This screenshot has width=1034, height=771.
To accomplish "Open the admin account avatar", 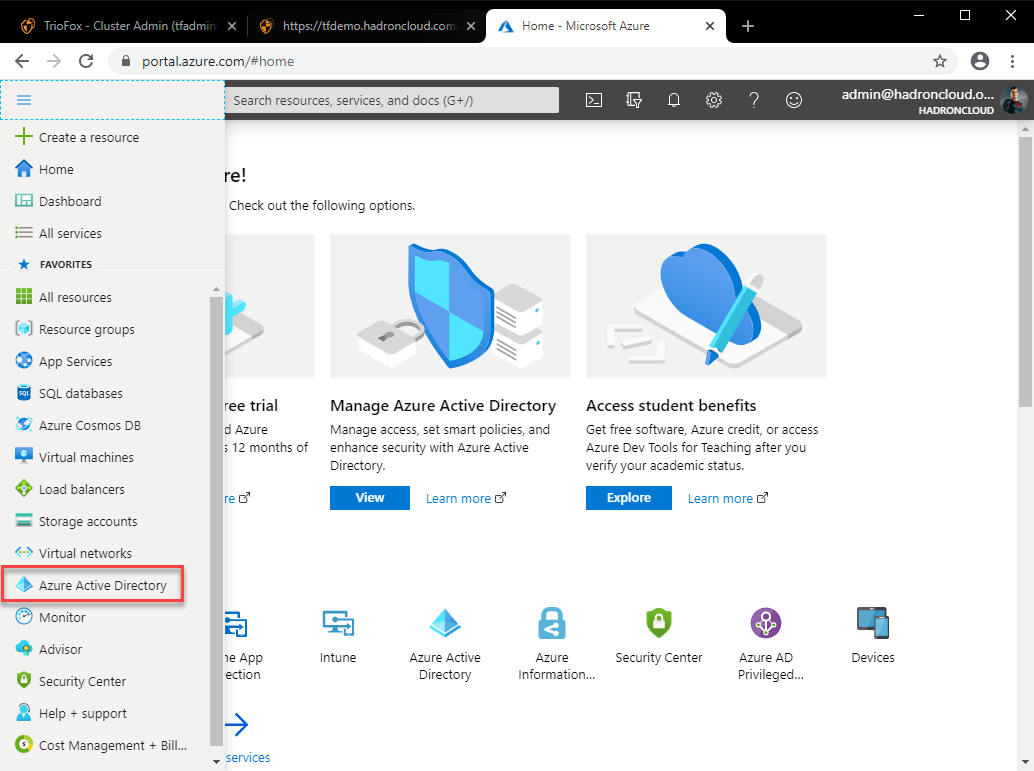I will (x=1014, y=101).
